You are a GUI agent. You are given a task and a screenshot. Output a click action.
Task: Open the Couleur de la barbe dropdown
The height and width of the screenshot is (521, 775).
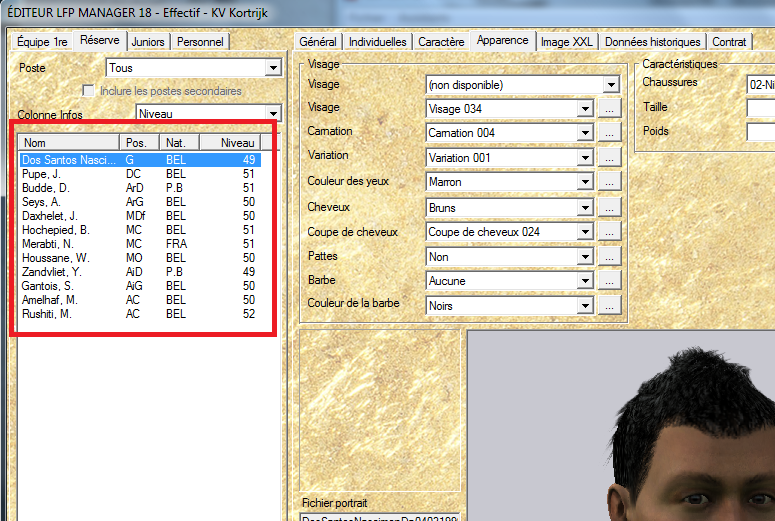pos(509,305)
